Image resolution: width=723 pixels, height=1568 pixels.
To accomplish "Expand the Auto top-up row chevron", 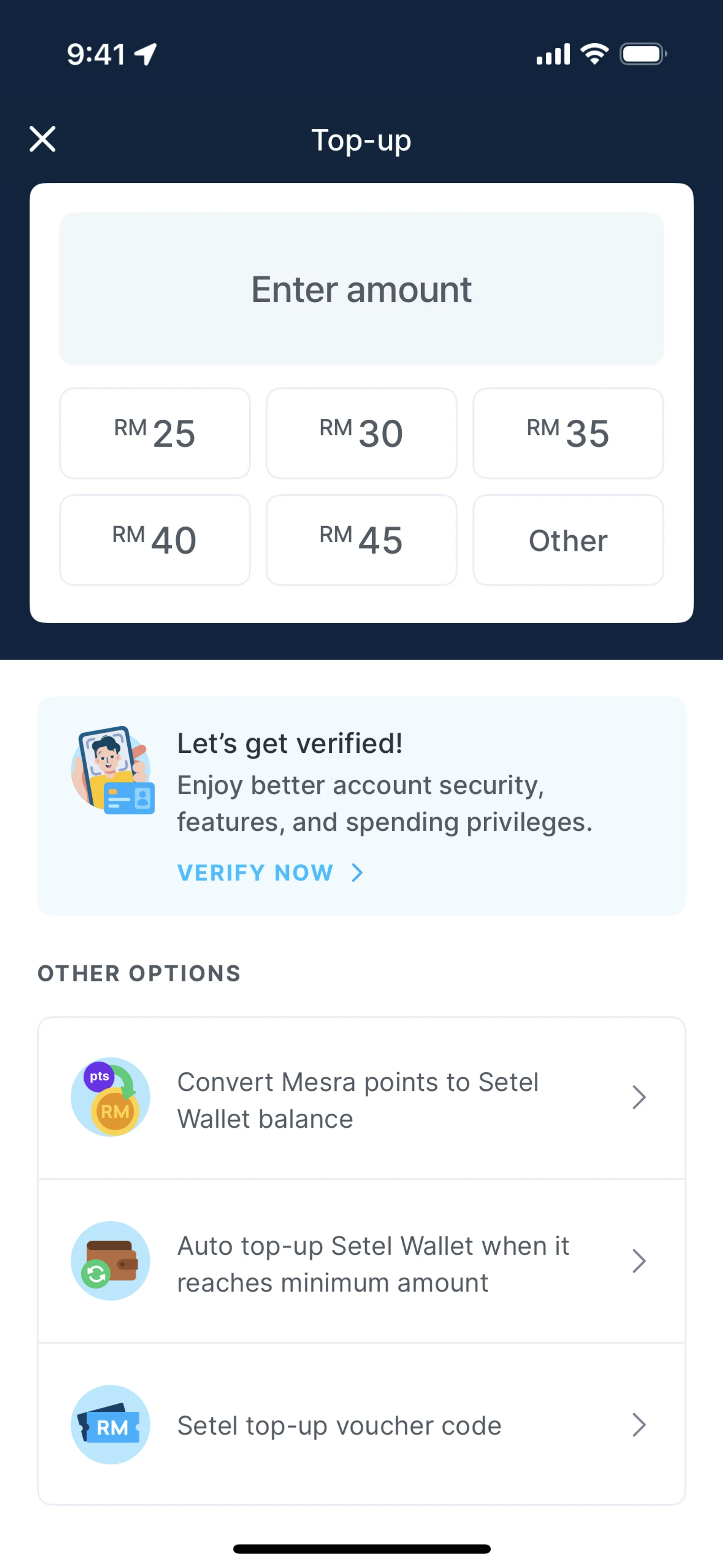I will 638,1261.
